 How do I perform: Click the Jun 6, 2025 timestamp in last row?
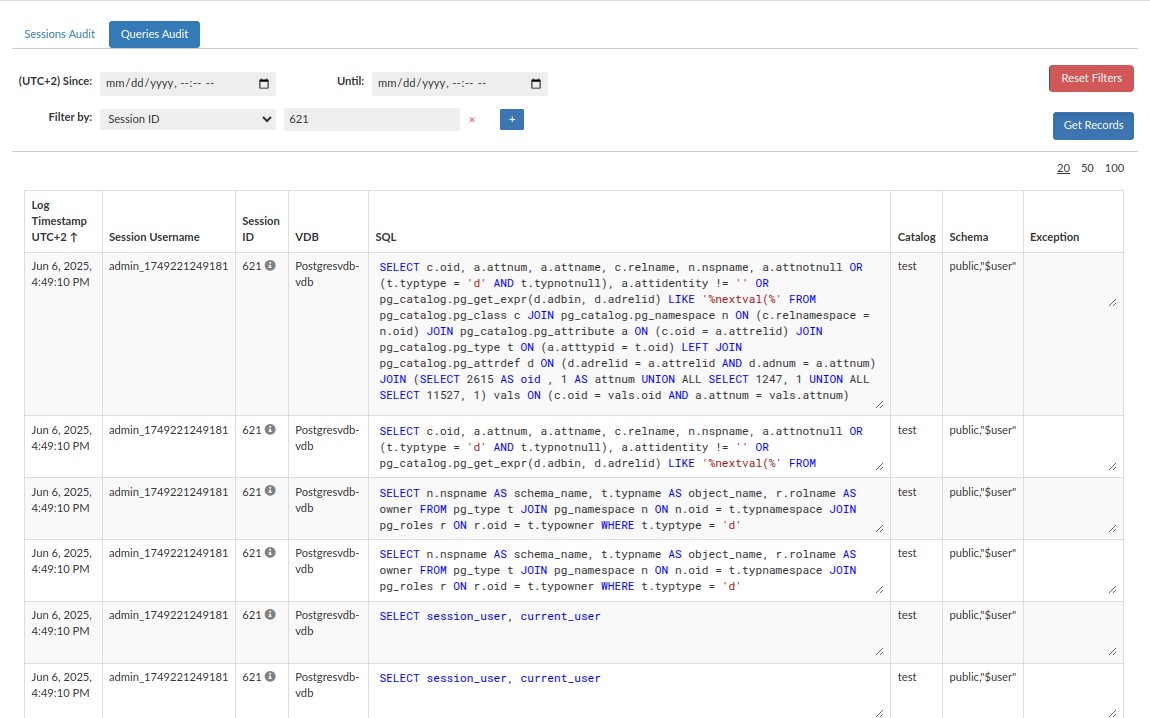point(61,685)
